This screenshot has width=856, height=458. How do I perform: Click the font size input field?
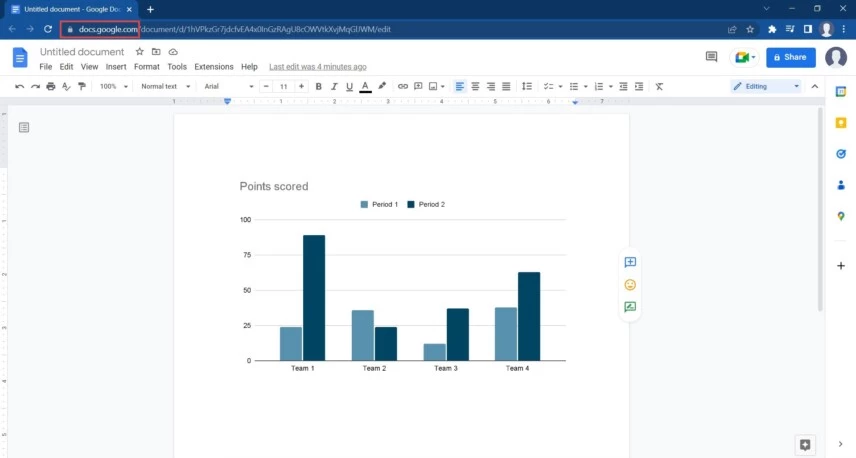coord(283,86)
